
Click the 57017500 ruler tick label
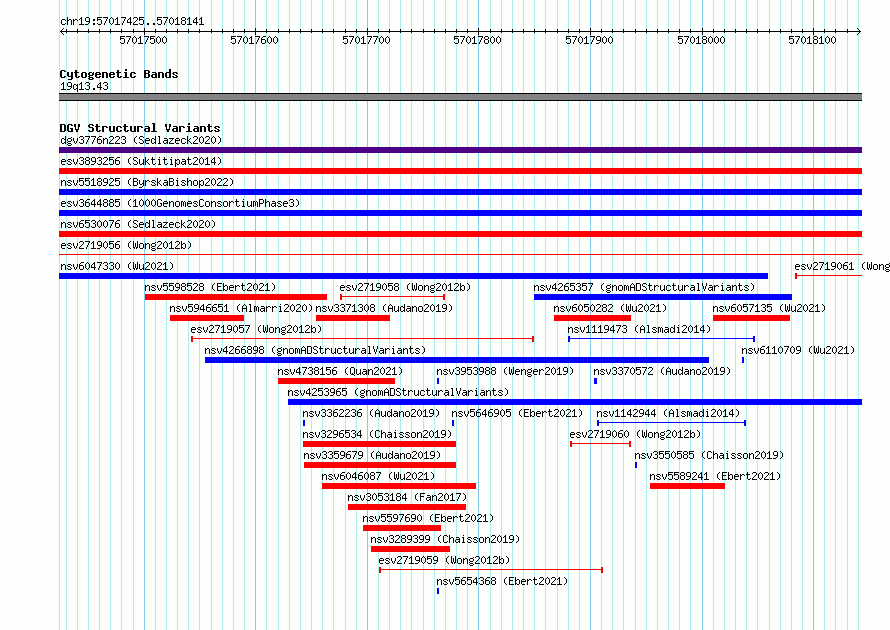[x=144, y=40]
